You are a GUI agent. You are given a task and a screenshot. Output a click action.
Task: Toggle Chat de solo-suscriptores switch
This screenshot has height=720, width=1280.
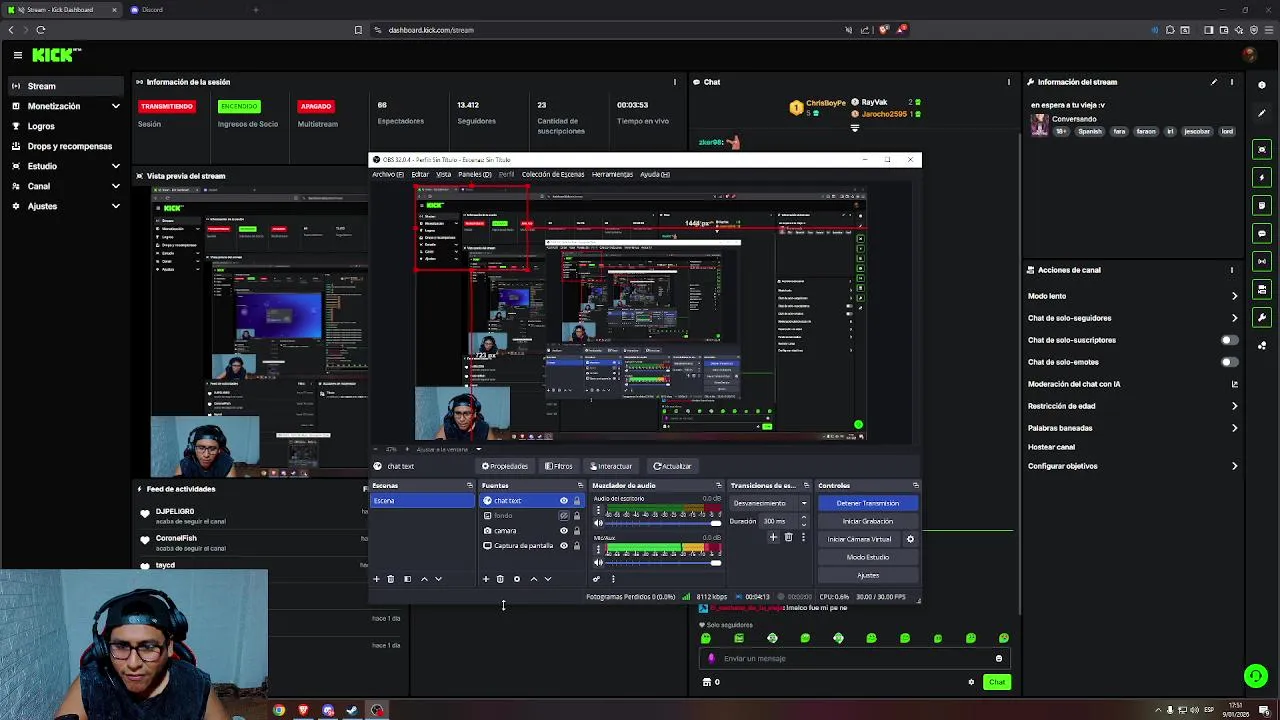(1229, 340)
